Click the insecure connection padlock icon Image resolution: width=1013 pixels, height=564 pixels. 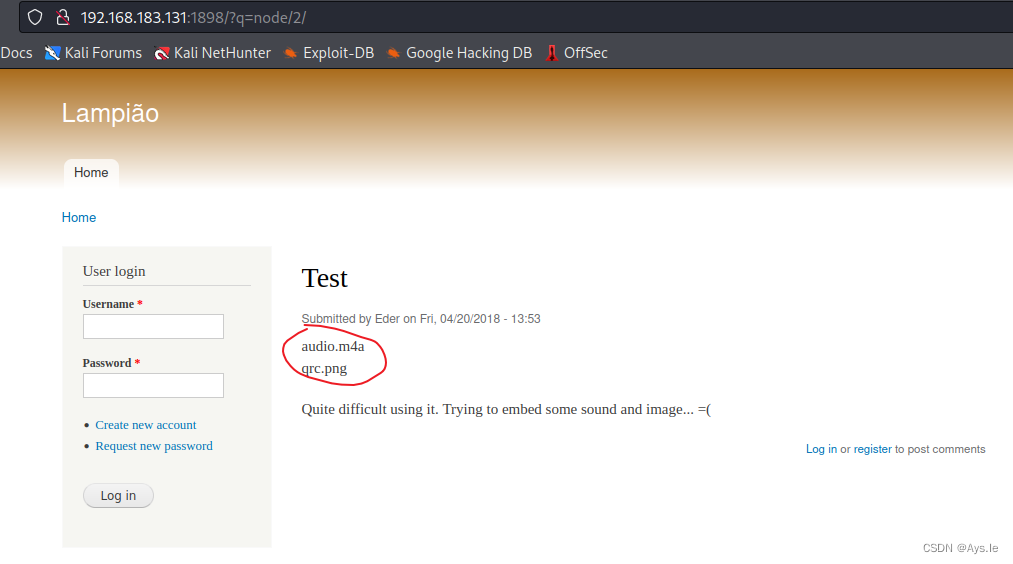pos(63,17)
